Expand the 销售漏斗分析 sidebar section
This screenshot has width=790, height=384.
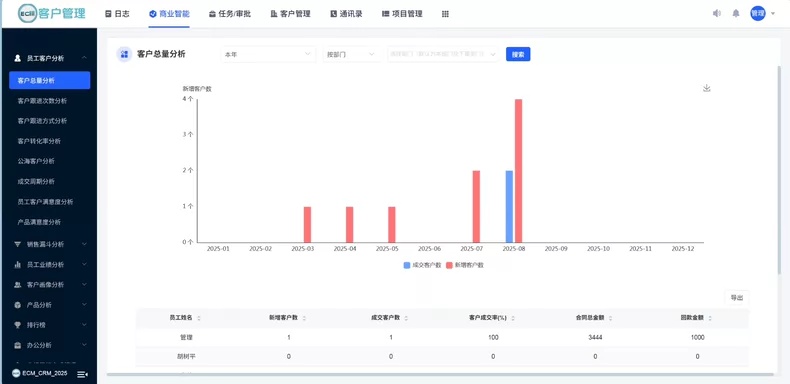(x=50, y=244)
